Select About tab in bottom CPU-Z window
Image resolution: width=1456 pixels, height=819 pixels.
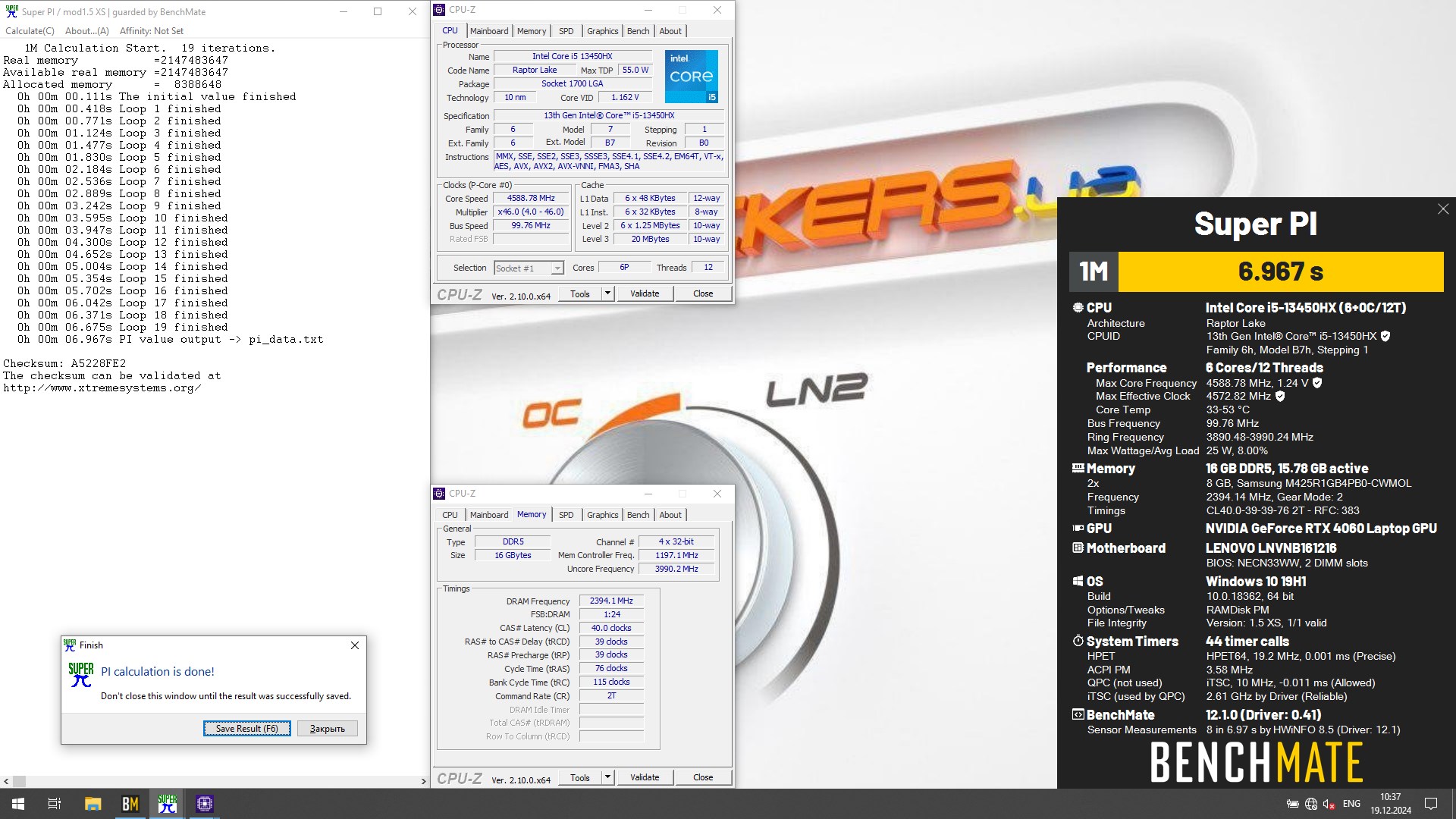point(670,515)
